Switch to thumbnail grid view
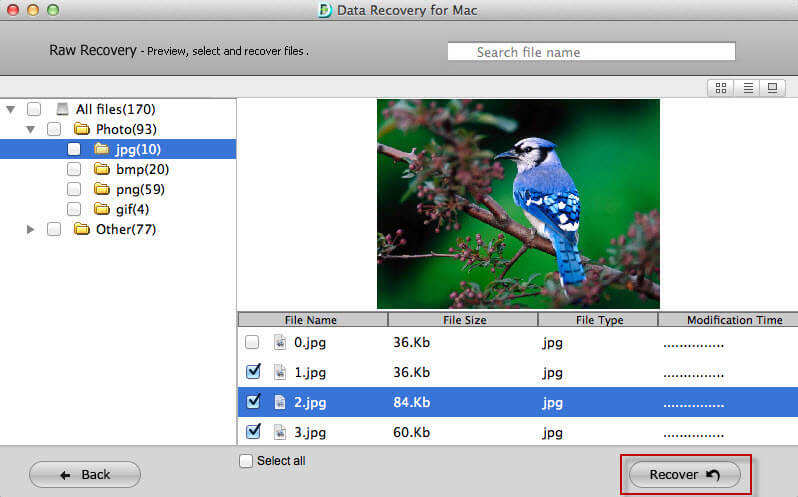798x497 pixels. pos(721,88)
